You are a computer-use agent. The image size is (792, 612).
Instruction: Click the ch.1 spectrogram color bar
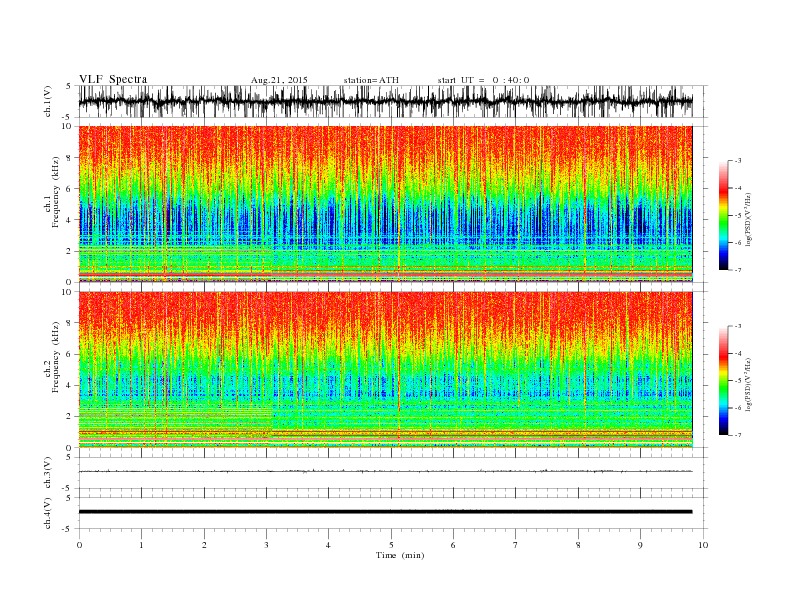(723, 216)
